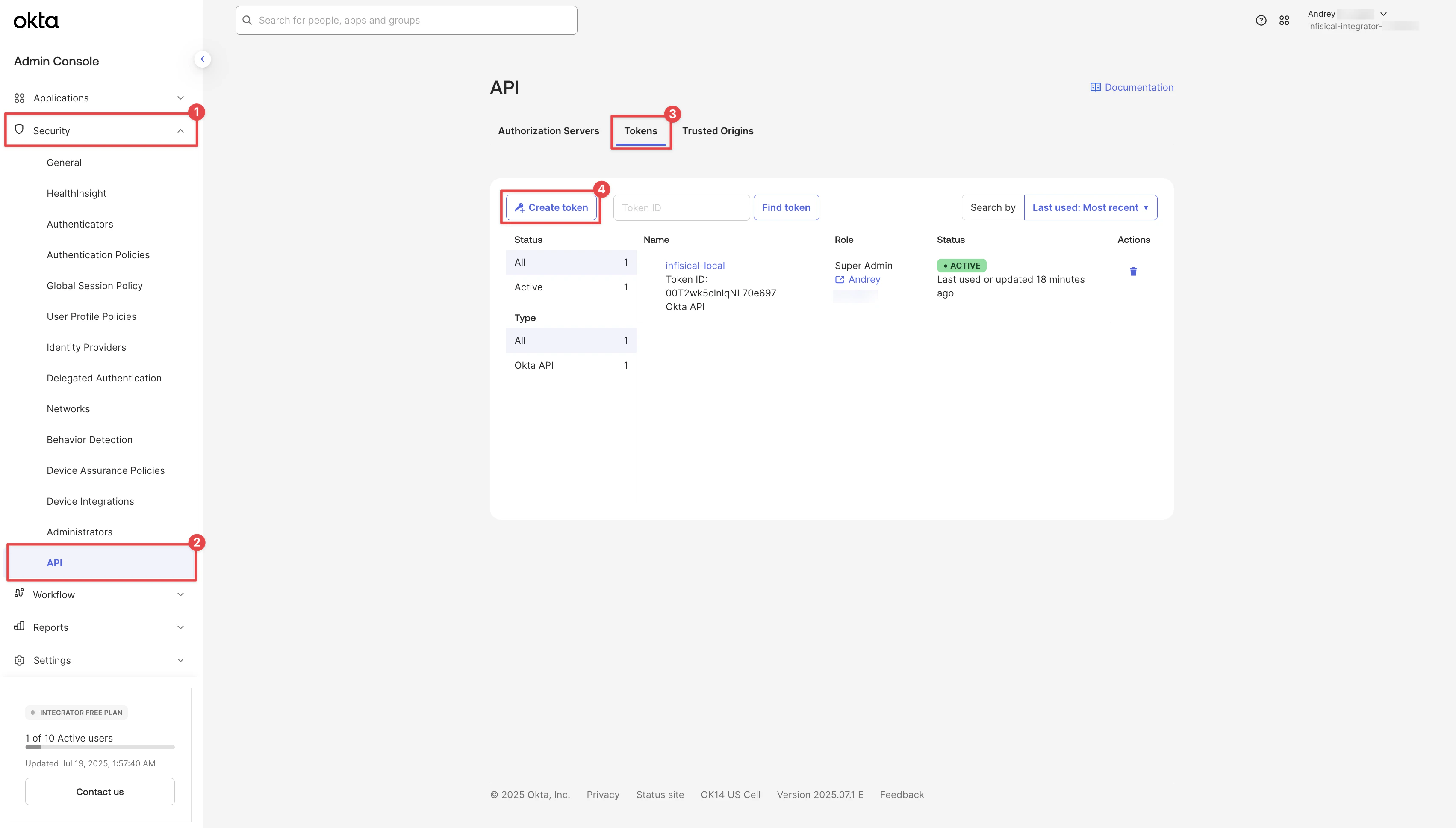Viewport: 1456px width, 828px height.
Task: Expand the Settings section chevron
Action: point(180,660)
